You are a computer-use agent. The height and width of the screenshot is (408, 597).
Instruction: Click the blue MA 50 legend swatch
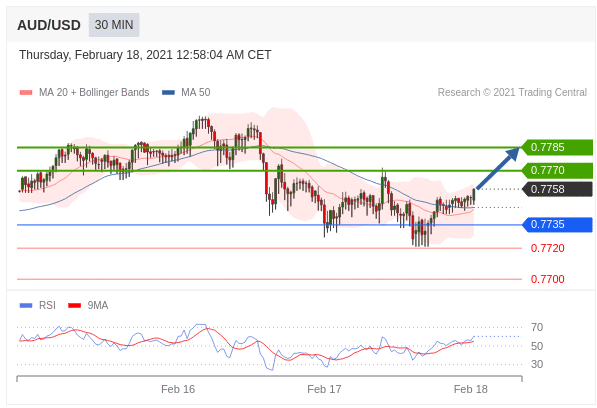(x=168, y=92)
